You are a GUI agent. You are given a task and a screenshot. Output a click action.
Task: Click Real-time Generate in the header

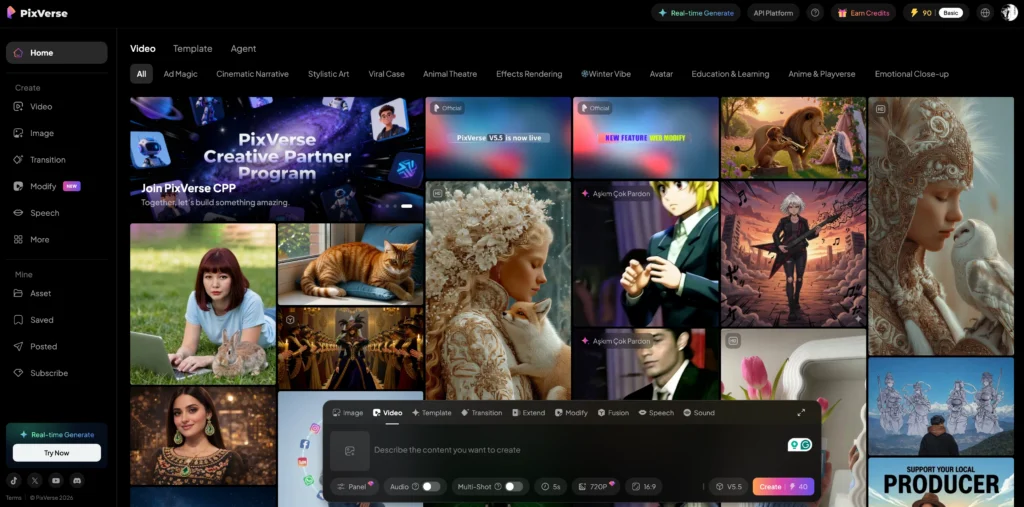[696, 12]
